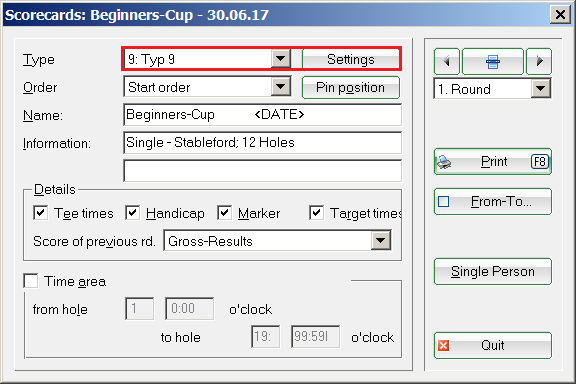
Task: Open scorecard type Settings
Action: point(350,59)
